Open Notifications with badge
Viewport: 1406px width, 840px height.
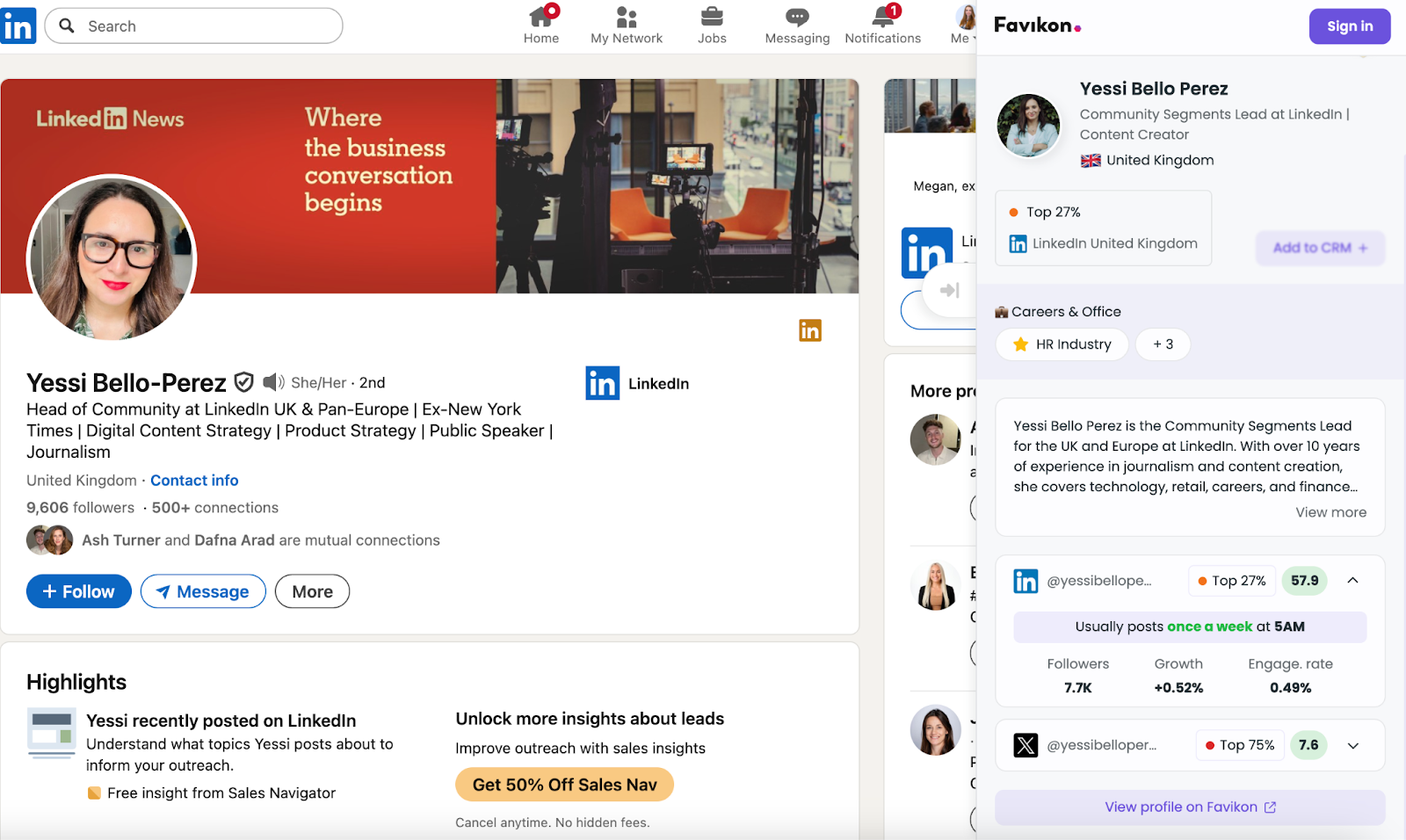[883, 25]
